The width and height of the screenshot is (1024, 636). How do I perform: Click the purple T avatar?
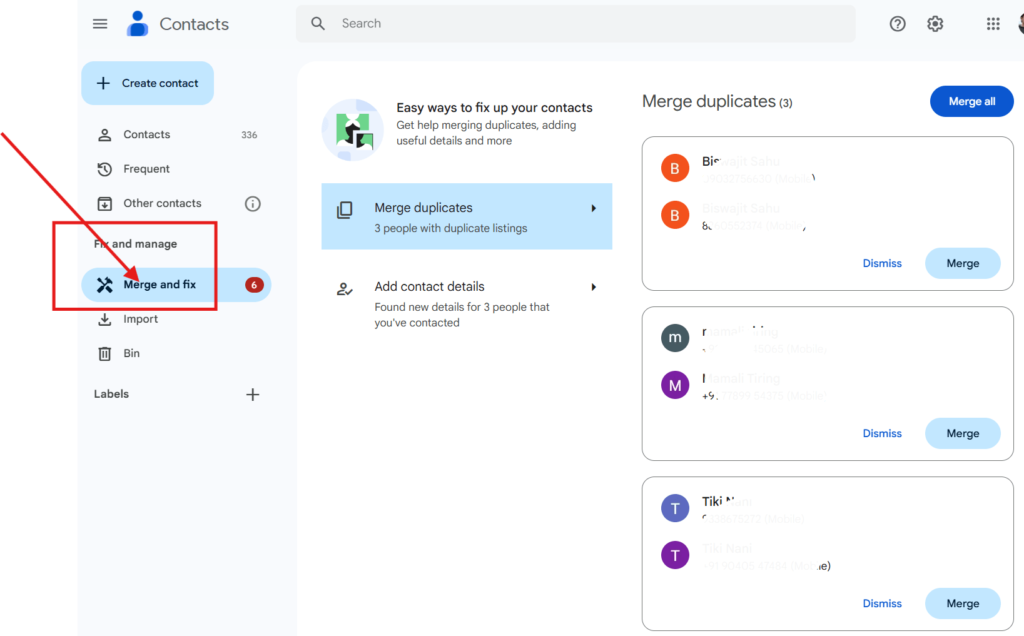tap(675, 555)
